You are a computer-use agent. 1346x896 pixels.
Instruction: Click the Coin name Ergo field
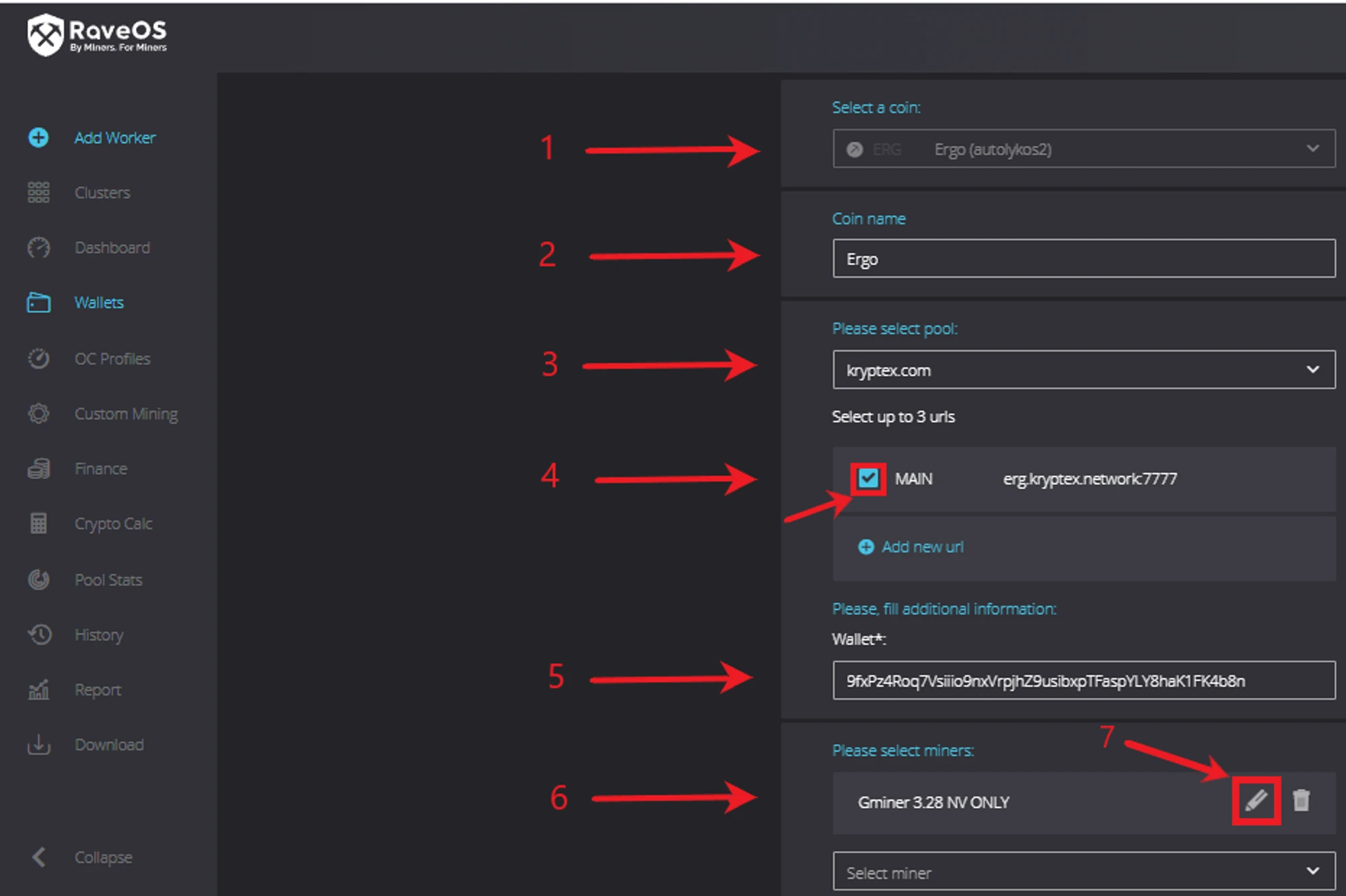click(x=1084, y=259)
